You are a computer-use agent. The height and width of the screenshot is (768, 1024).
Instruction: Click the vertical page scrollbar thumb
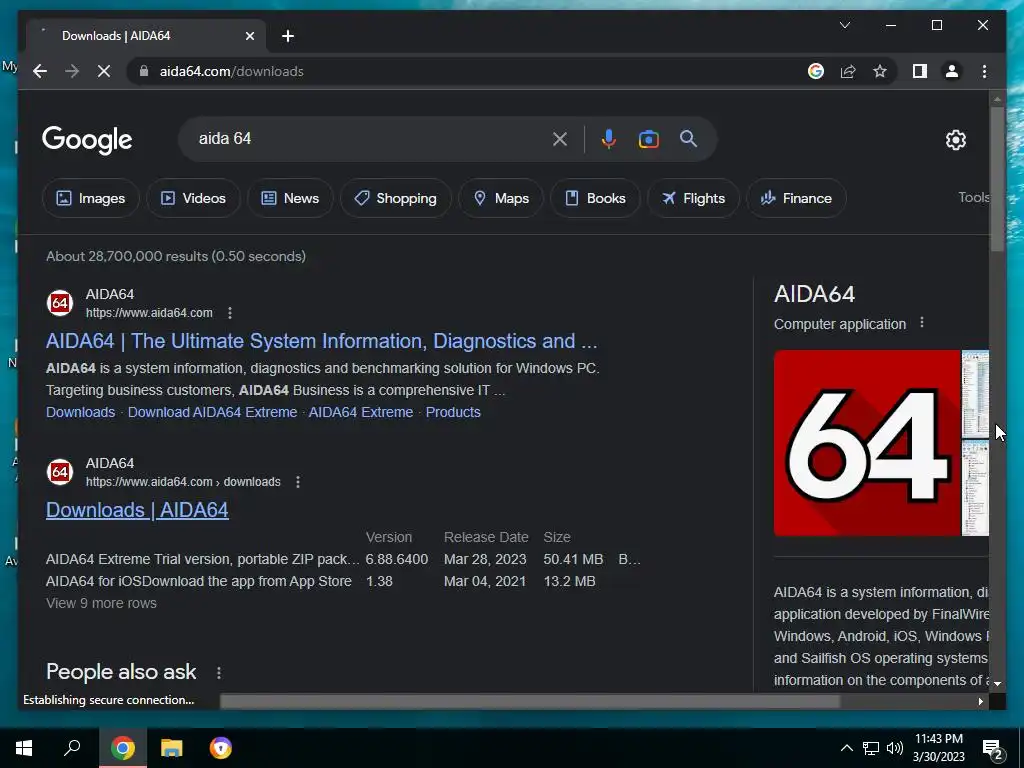[997, 178]
